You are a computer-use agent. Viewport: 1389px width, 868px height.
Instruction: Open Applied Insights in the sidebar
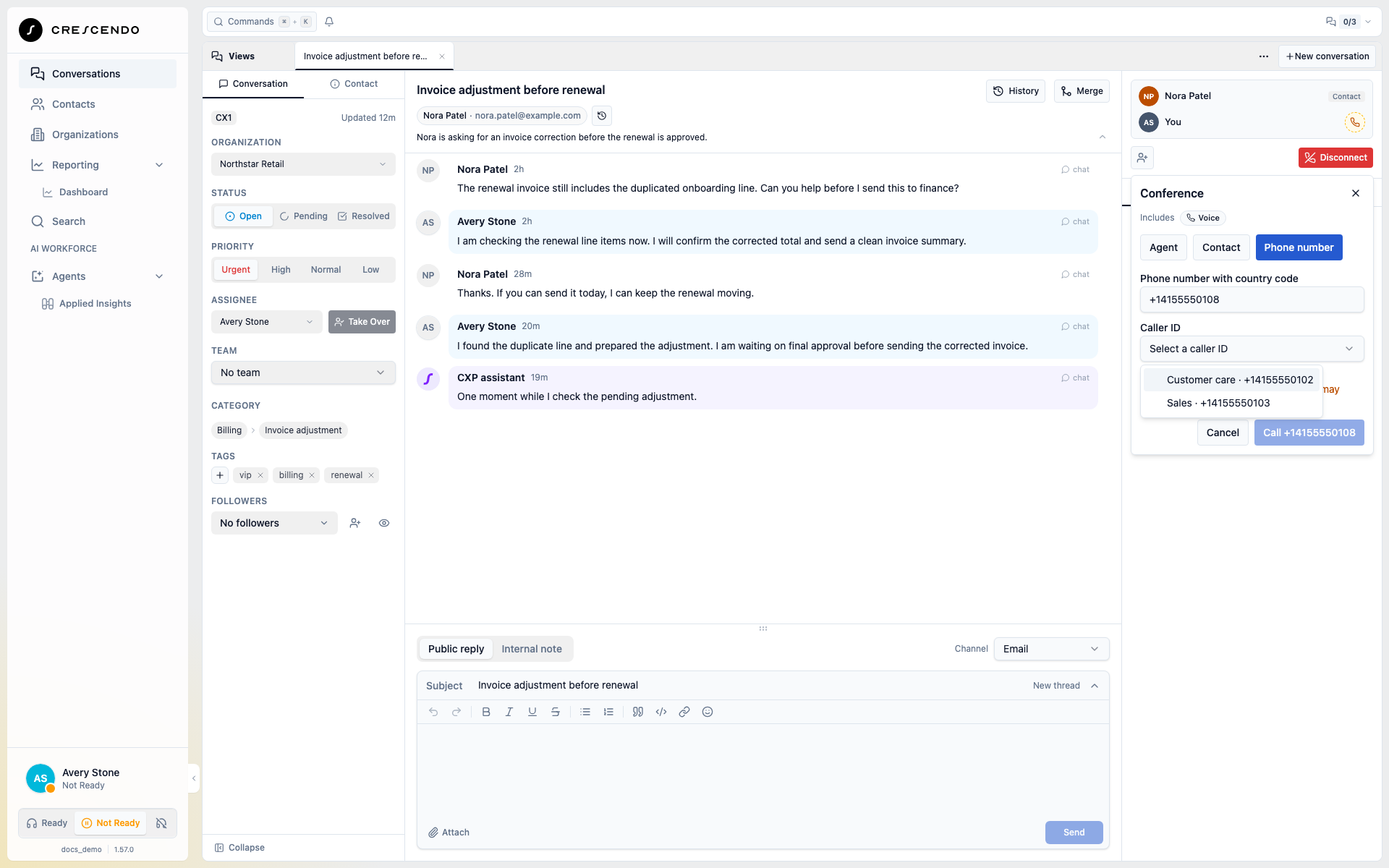(x=95, y=304)
